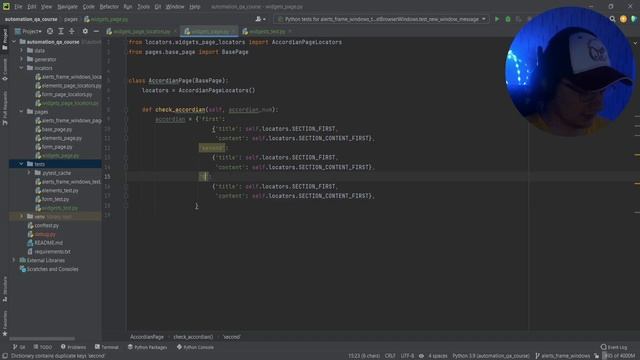The height and width of the screenshot is (360, 640).
Task: Open the Git menu
Action: (158, 7)
